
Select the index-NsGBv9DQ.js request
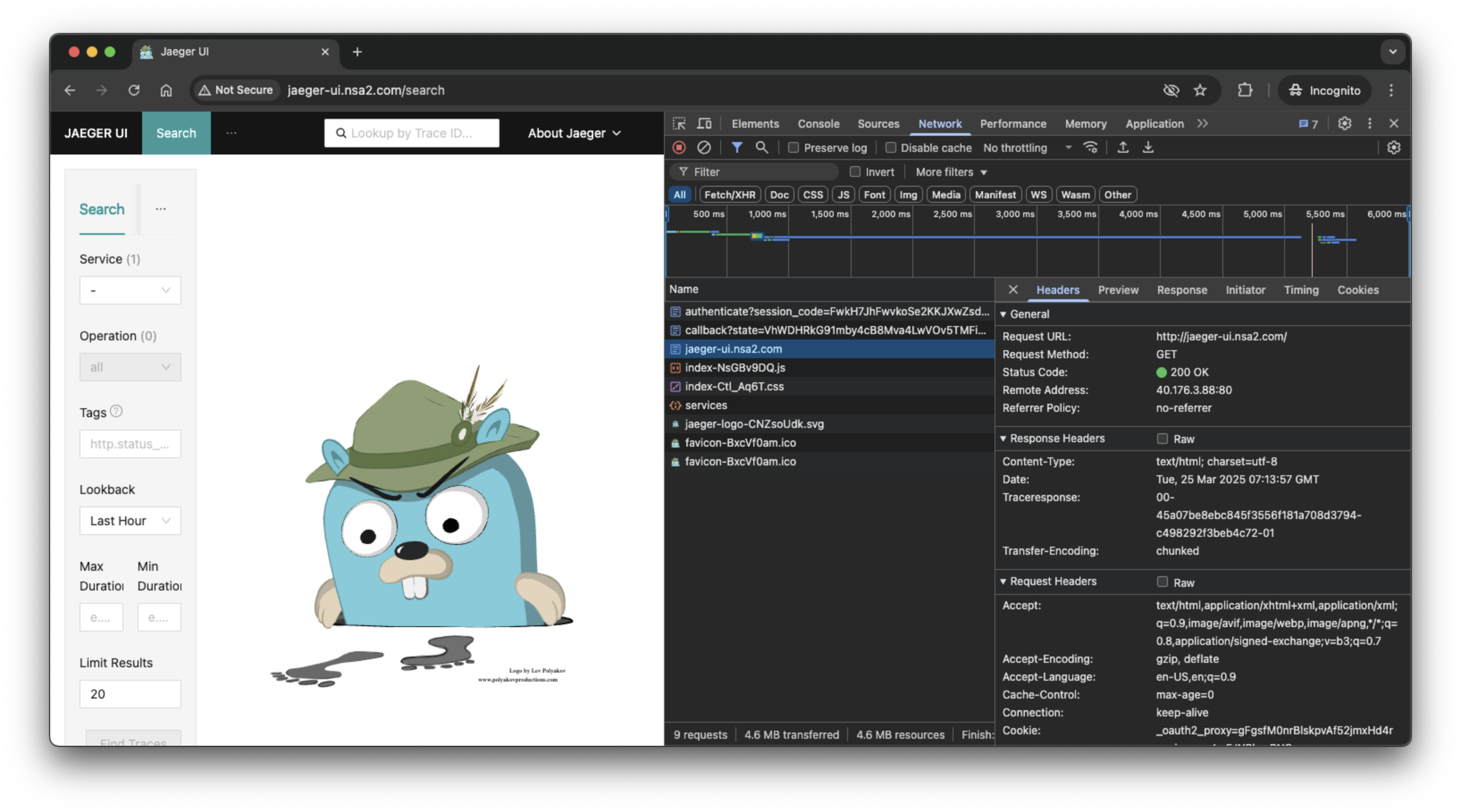click(829, 368)
